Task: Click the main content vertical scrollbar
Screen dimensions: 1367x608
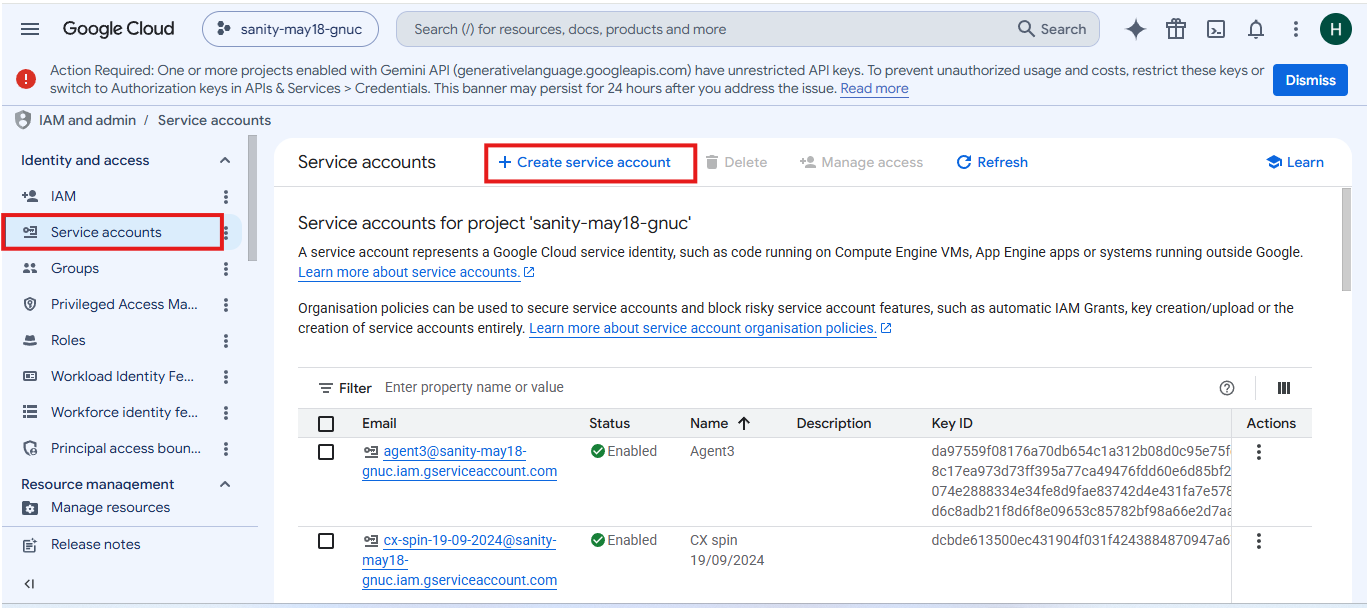Action: [1345, 240]
